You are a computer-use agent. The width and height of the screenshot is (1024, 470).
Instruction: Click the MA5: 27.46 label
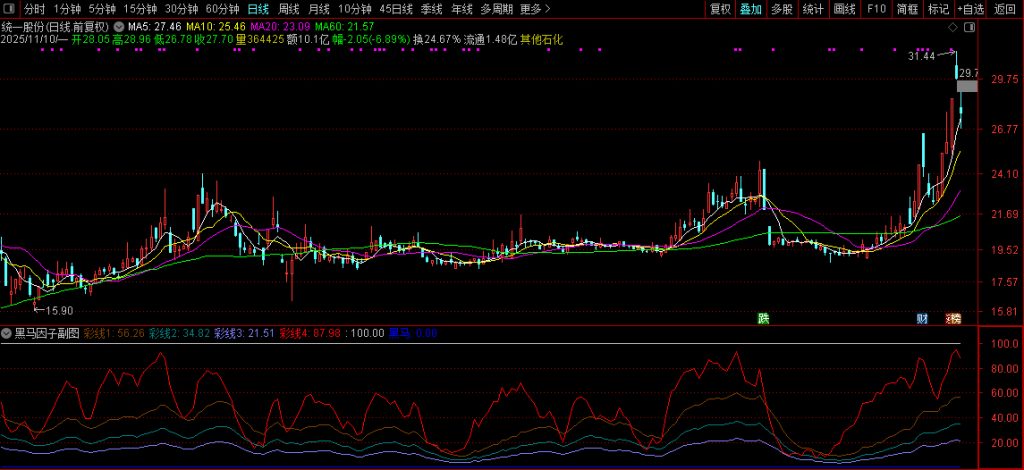coord(155,27)
